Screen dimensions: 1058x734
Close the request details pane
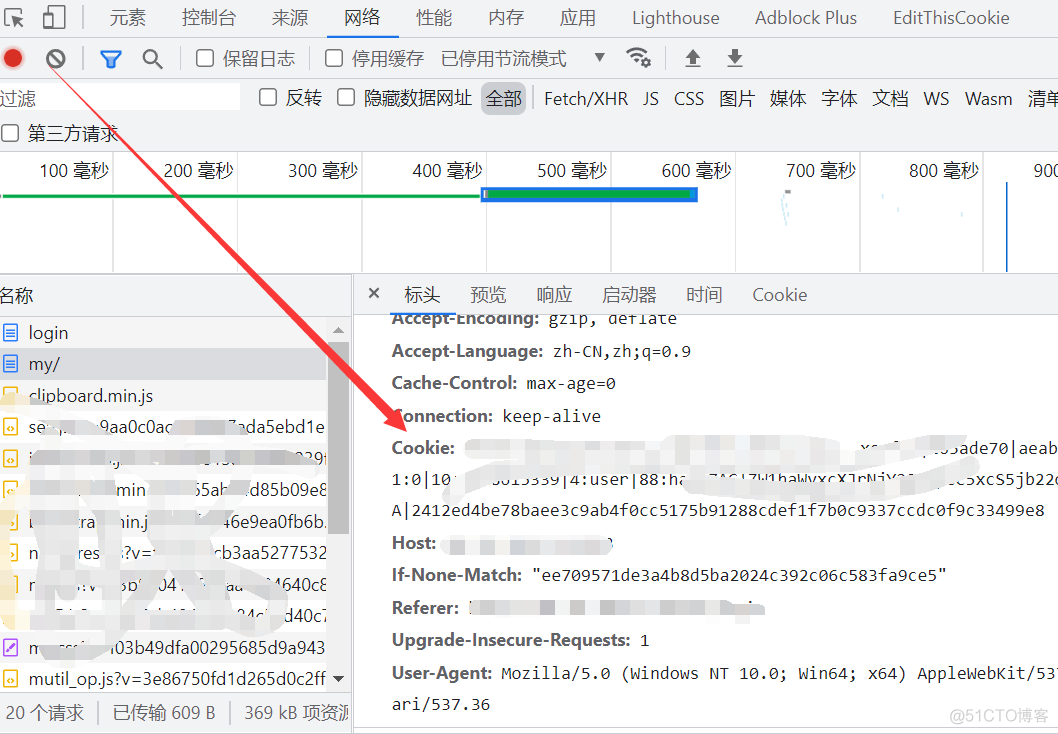click(x=374, y=293)
